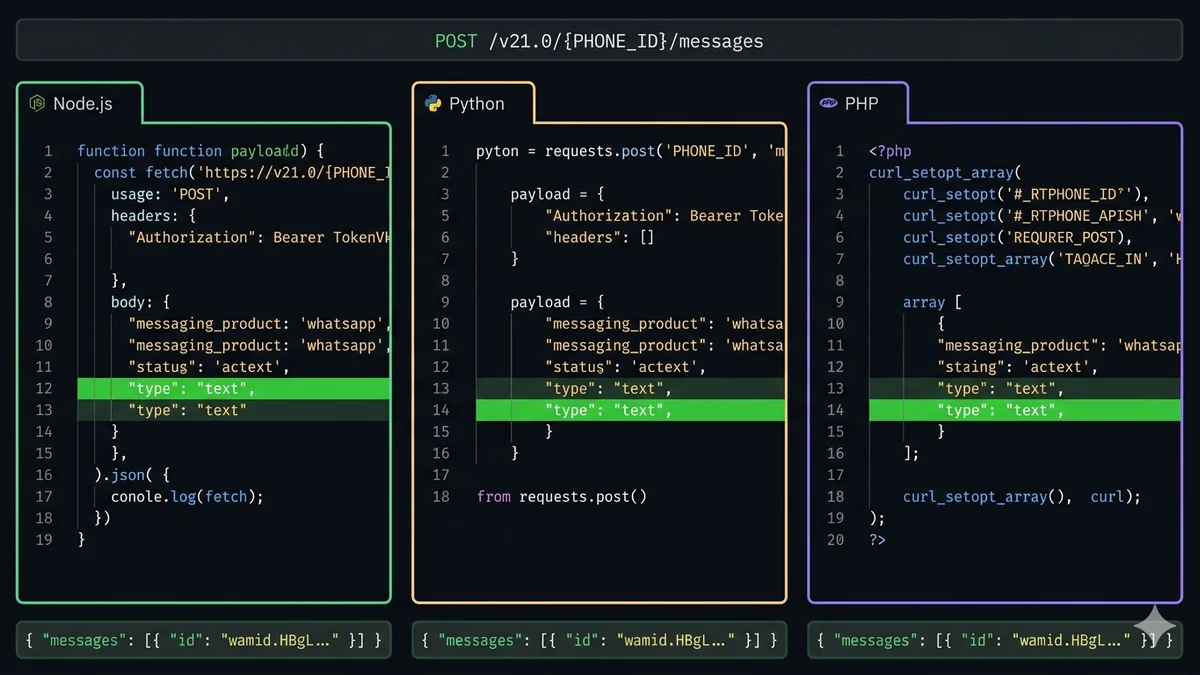Click the '?>' closing tag line in PHP
1200x675 pixels.
pyautogui.click(x=877, y=539)
